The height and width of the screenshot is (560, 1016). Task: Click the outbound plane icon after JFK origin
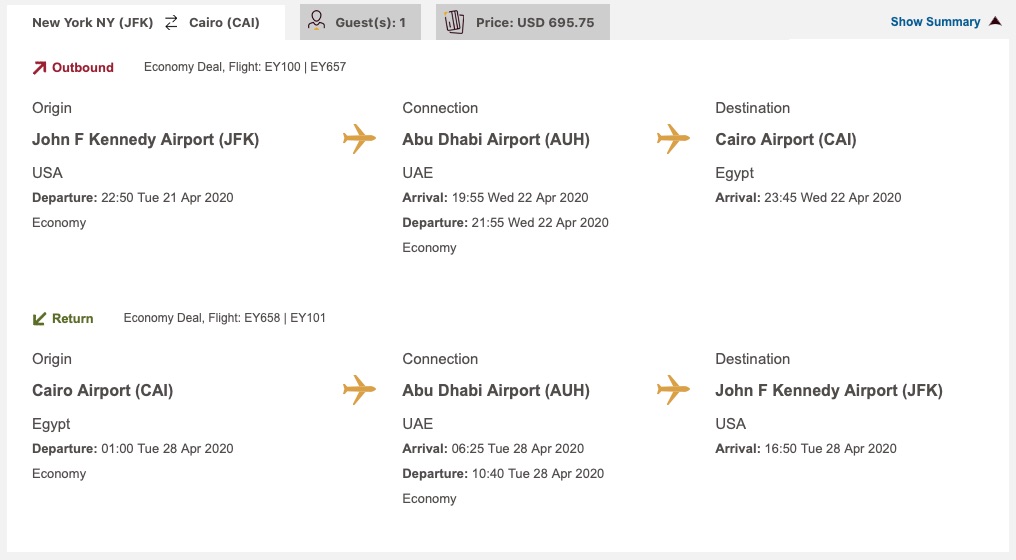coord(359,139)
